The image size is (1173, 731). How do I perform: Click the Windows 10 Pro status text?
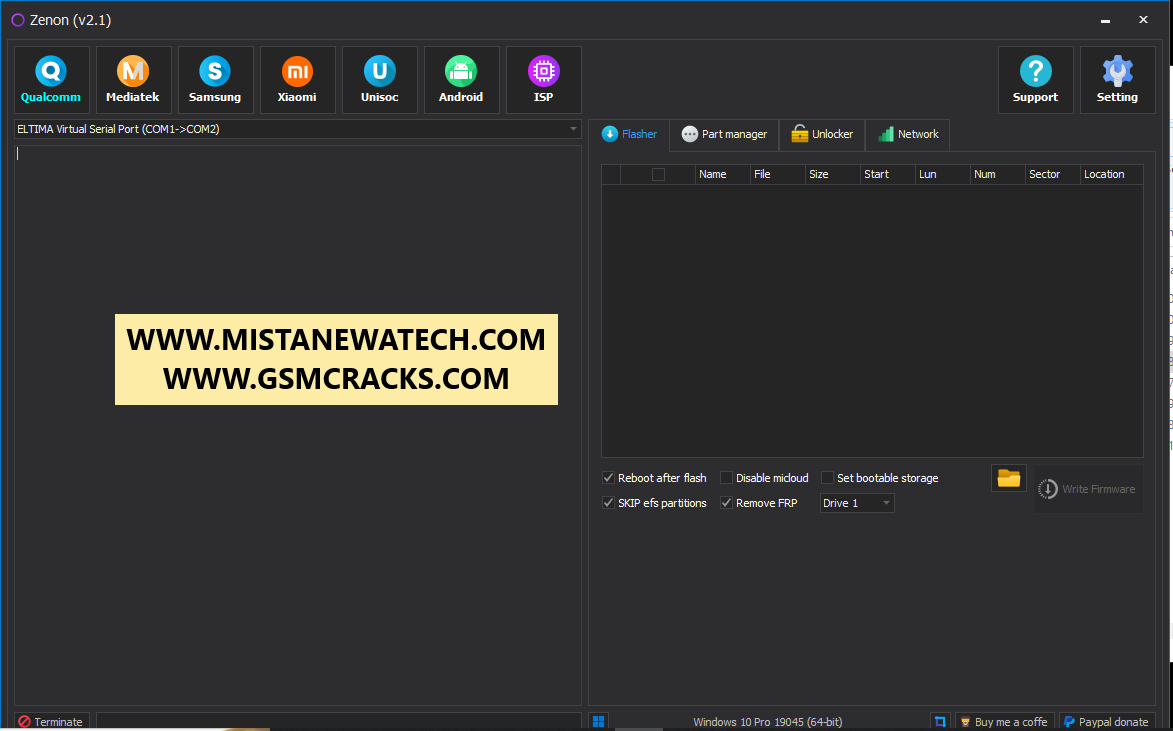[768, 722]
